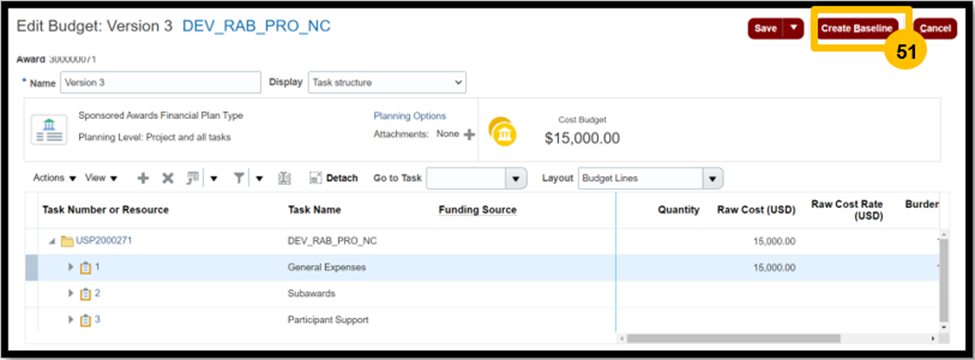Image resolution: width=975 pixels, height=360 pixels.
Task: Click the Create Baseline button
Action: tap(856, 29)
